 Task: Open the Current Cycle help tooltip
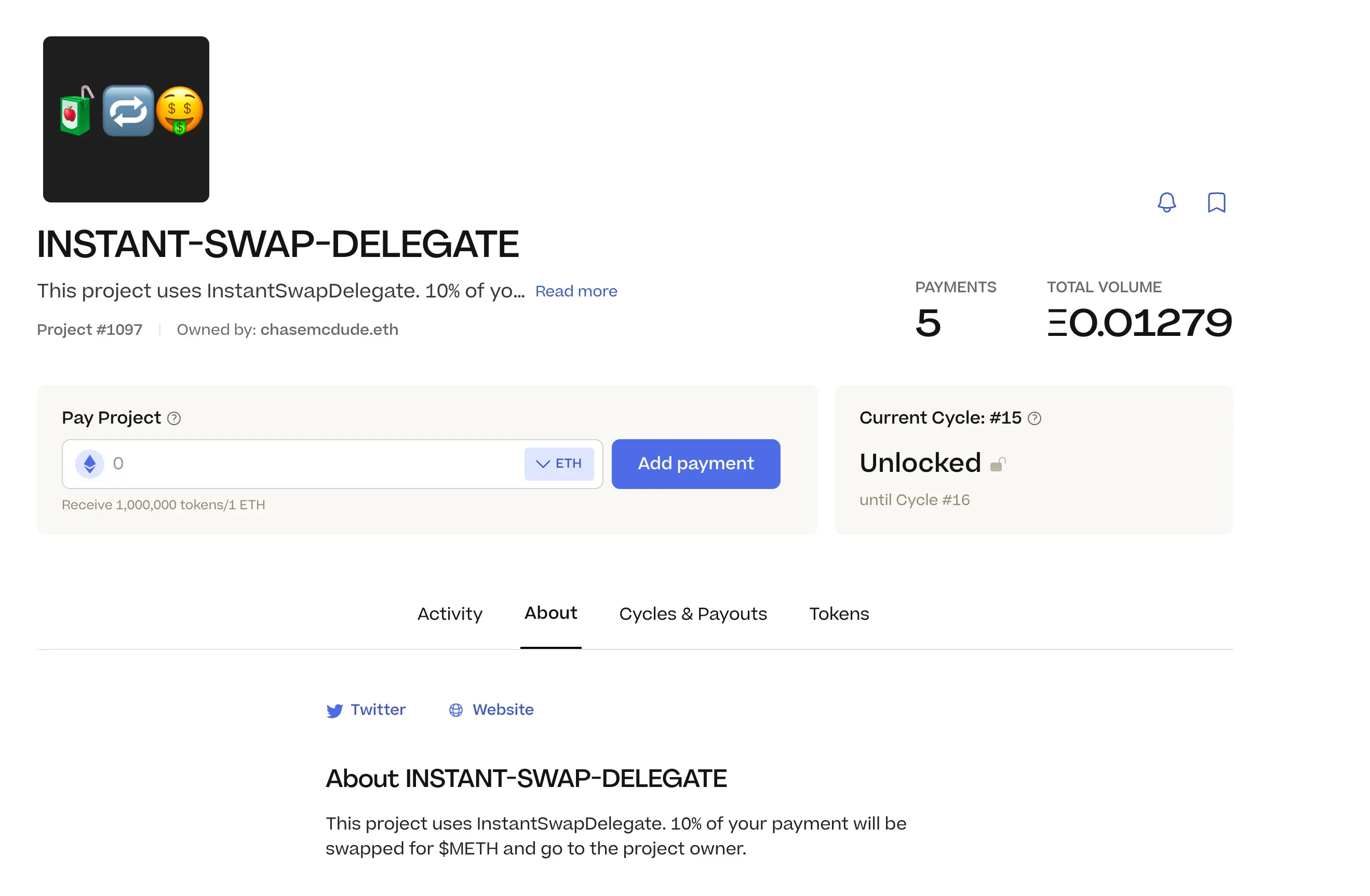(x=1035, y=418)
